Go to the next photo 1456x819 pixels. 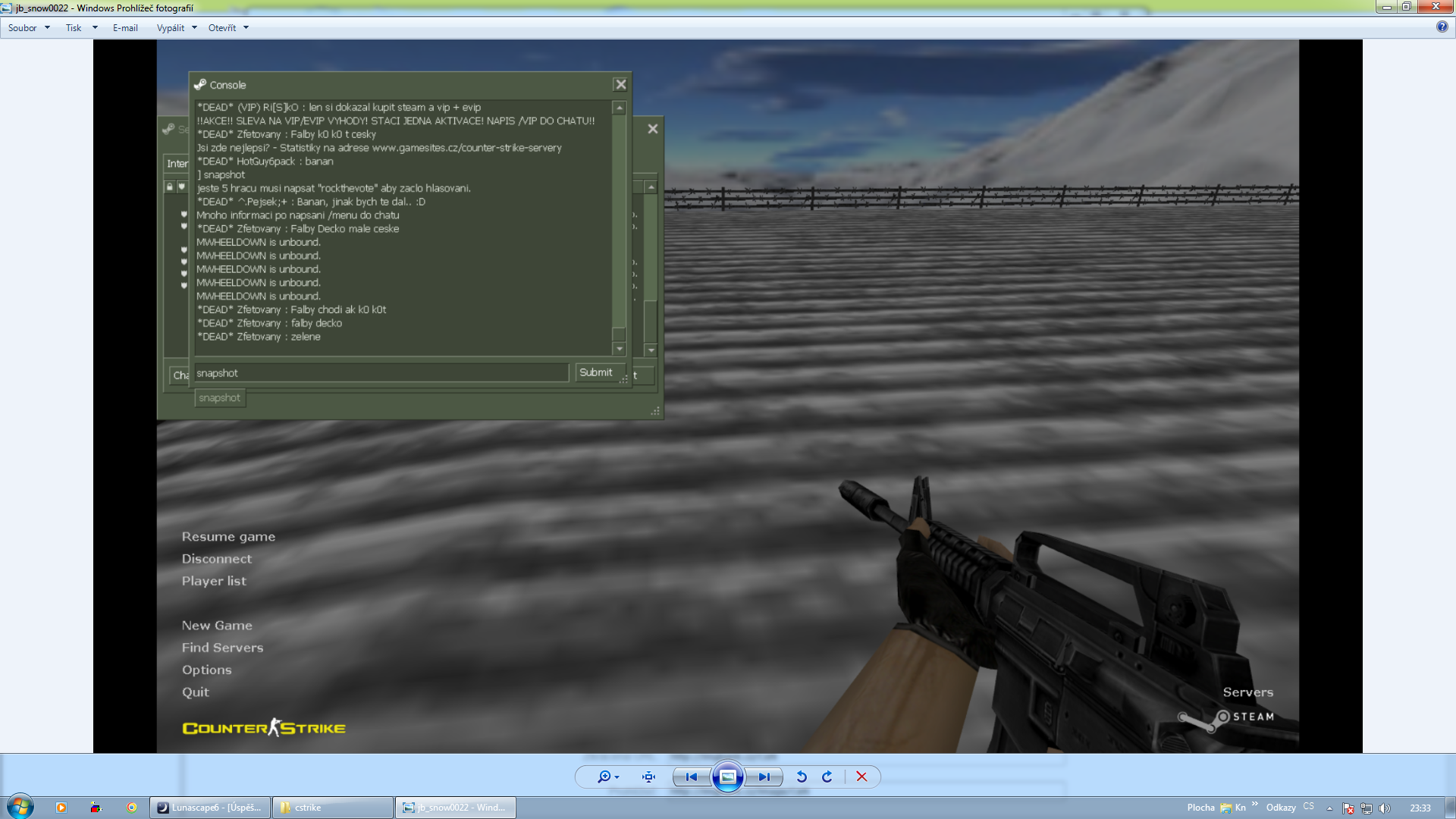coord(764,777)
